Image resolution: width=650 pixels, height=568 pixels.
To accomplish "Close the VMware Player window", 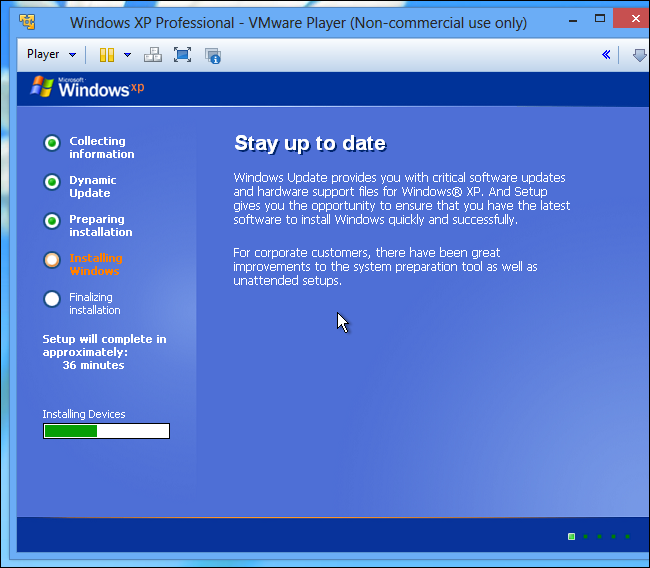I will 632,18.
